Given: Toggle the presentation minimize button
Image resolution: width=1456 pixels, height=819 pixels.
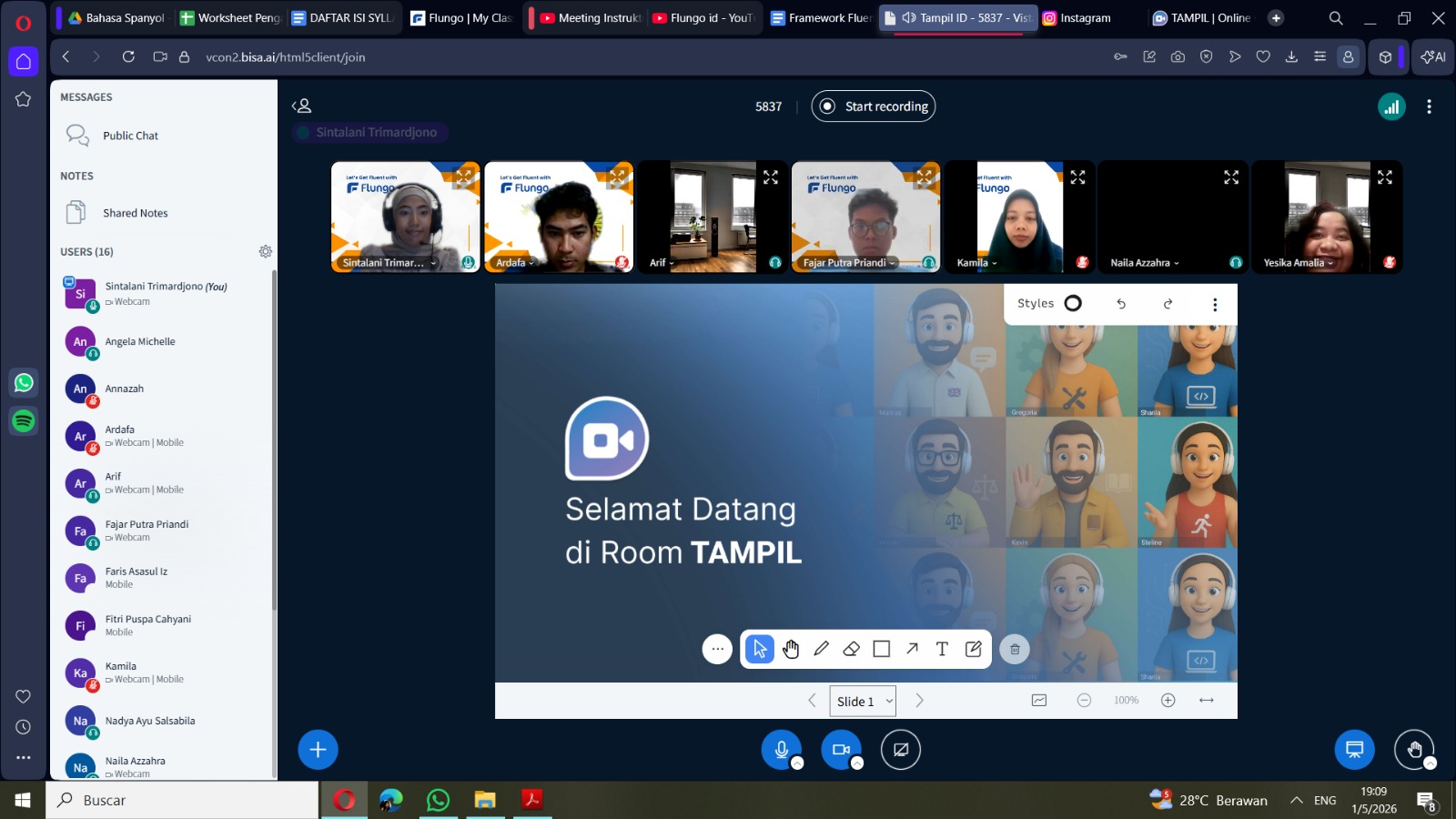Looking at the screenshot, I should coord(1354,750).
